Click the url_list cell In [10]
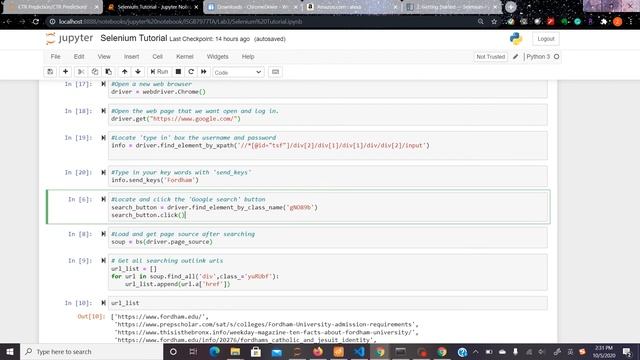The width and height of the screenshot is (640, 360). pyautogui.click(x=328, y=303)
